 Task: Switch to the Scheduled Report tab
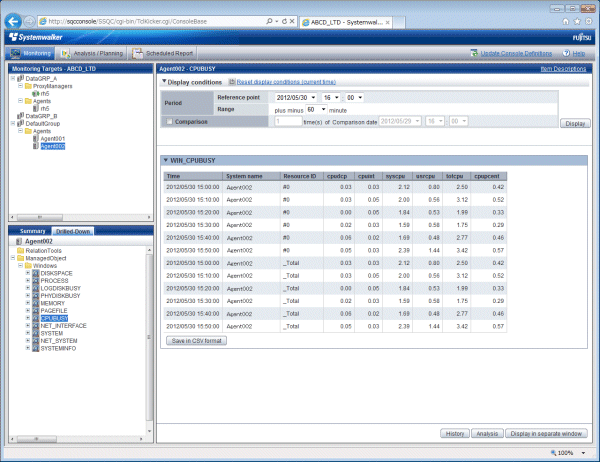163,53
